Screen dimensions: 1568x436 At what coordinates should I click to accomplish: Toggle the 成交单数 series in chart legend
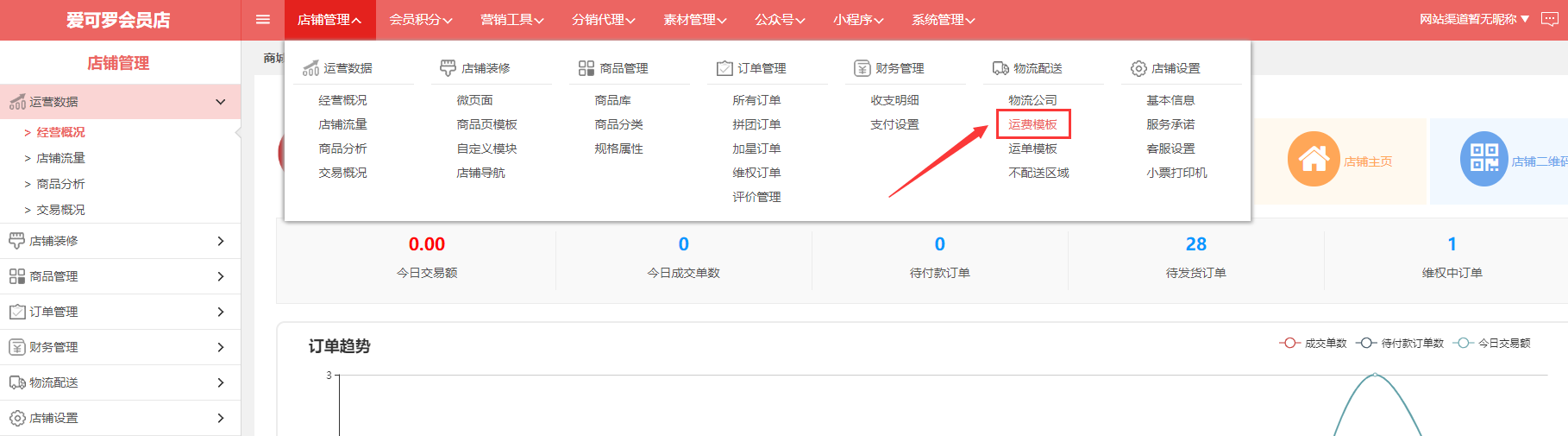tap(1313, 344)
